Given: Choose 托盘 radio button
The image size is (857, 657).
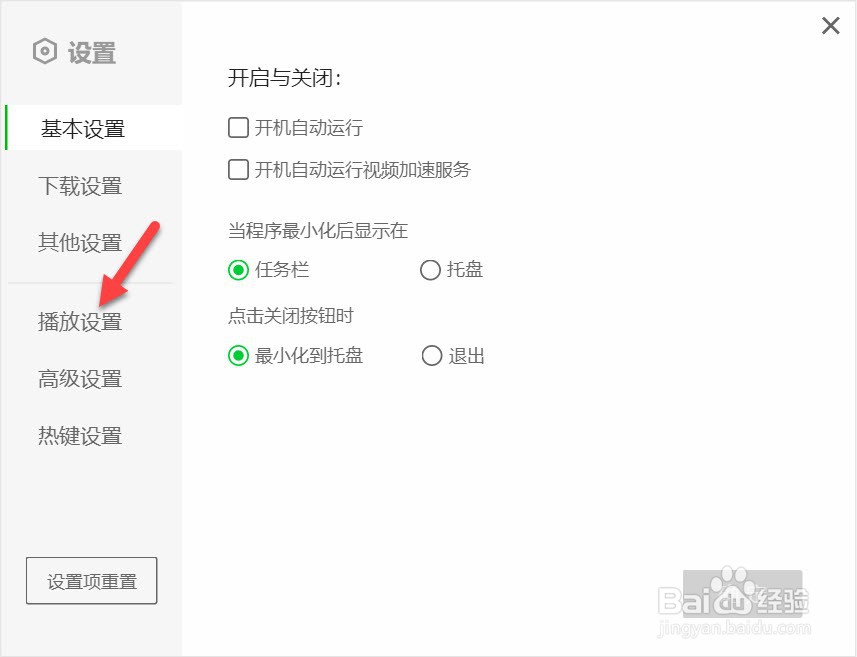Looking at the screenshot, I should point(430,269).
